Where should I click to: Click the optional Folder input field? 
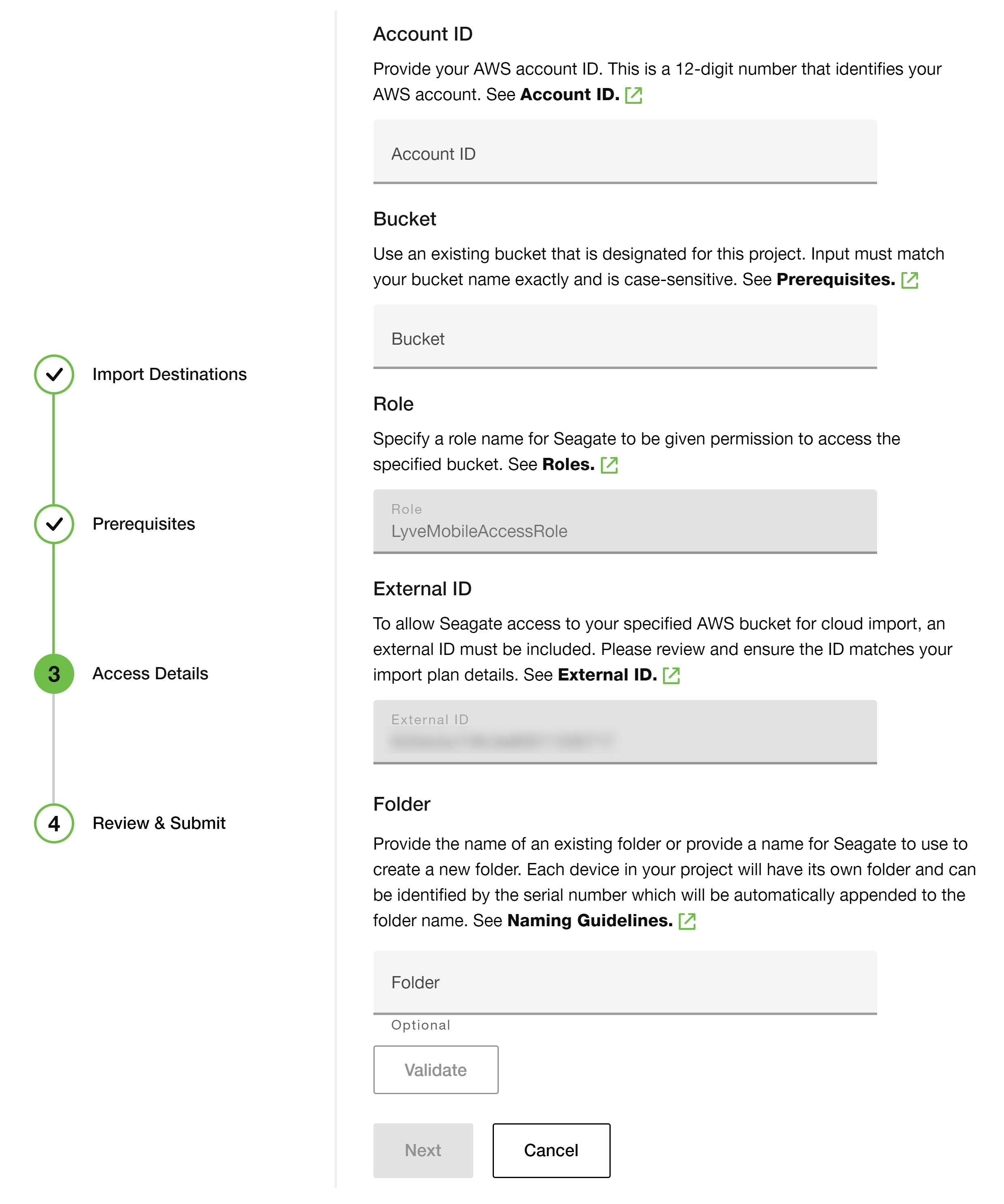point(624,982)
